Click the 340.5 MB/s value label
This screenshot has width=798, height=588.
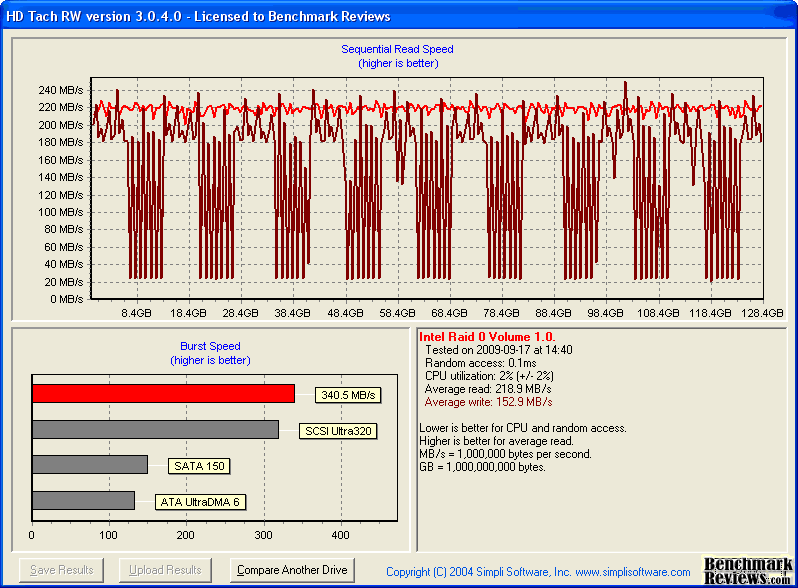348,395
